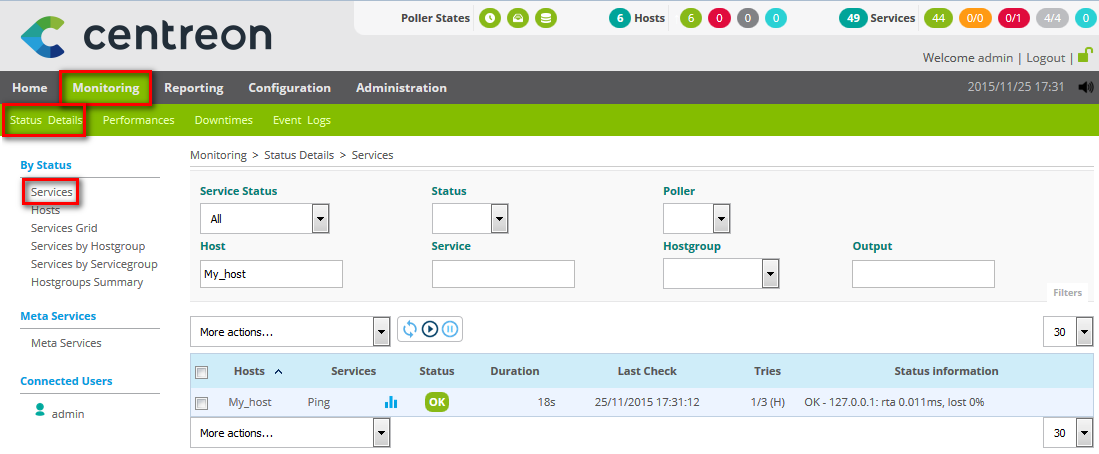The height and width of the screenshot is (454, 1099).
Task: Open the bottom More actions dropdown
Action: 290,433
